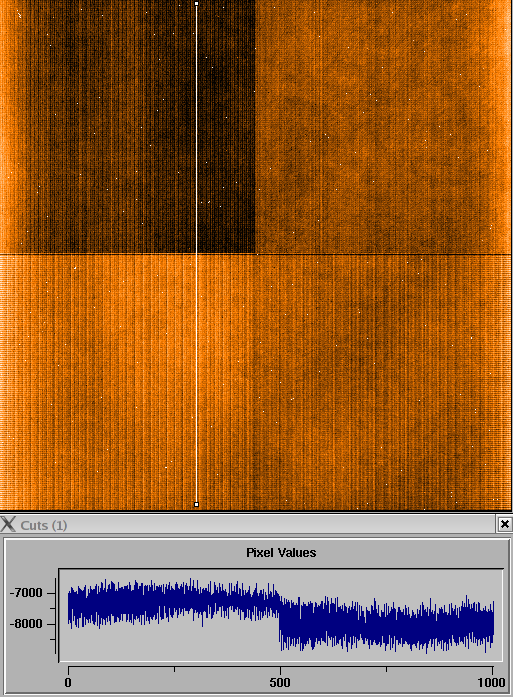Click the -8000 label on the y-axis

pyautogui.click(x=27, y=624)
